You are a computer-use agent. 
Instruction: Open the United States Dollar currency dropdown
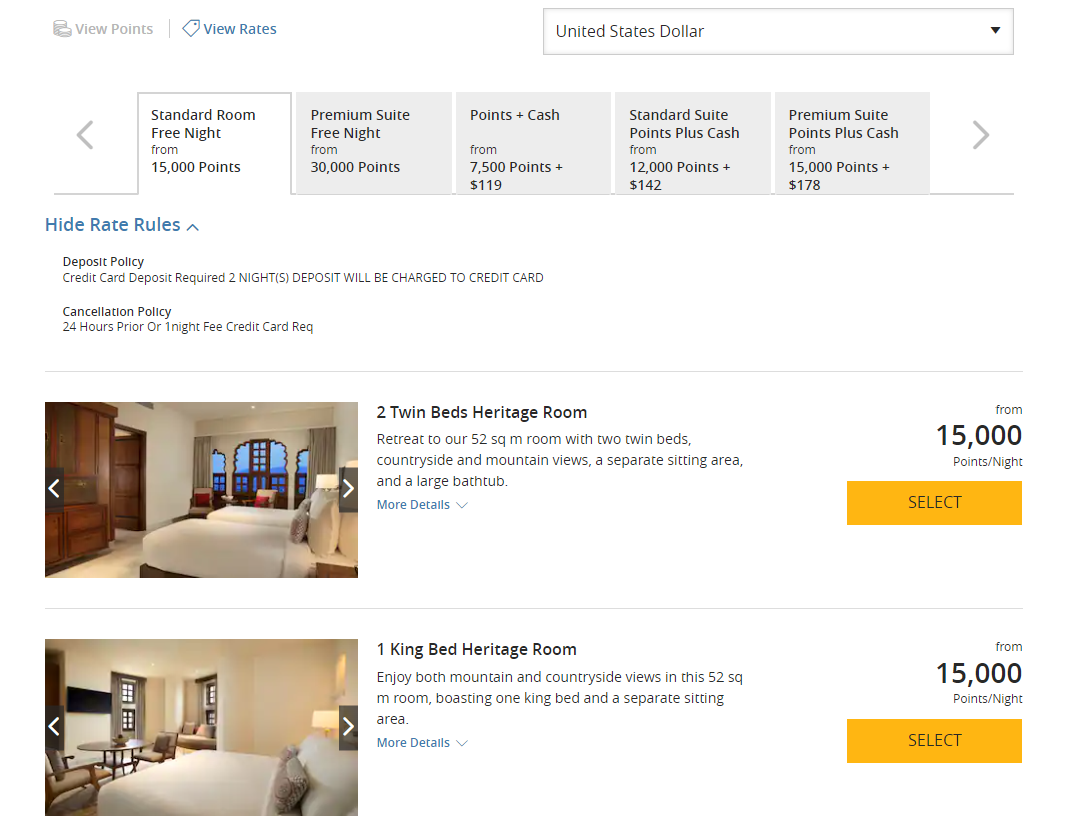point(778,31)
